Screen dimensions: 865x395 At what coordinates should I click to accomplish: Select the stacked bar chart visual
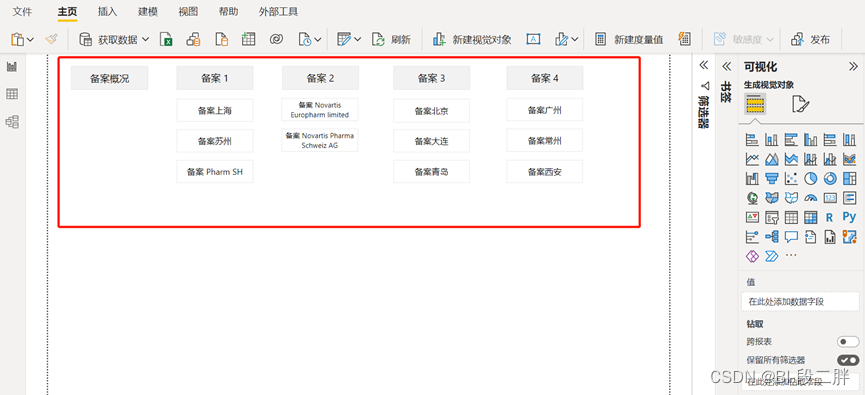point(752,140)
